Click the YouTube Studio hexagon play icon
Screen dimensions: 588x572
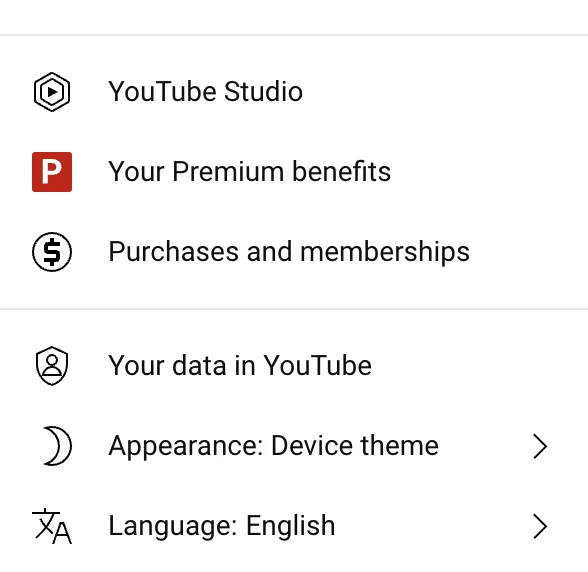pos(52,92)
